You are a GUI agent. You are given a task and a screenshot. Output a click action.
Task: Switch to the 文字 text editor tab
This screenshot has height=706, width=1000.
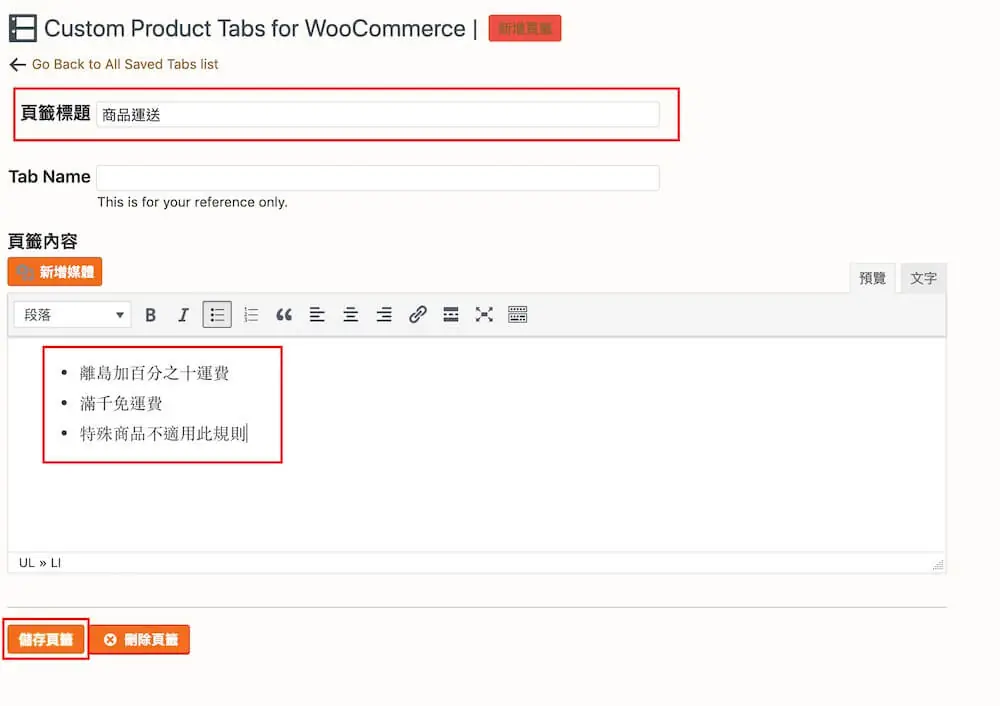click(x=923, y=278)
